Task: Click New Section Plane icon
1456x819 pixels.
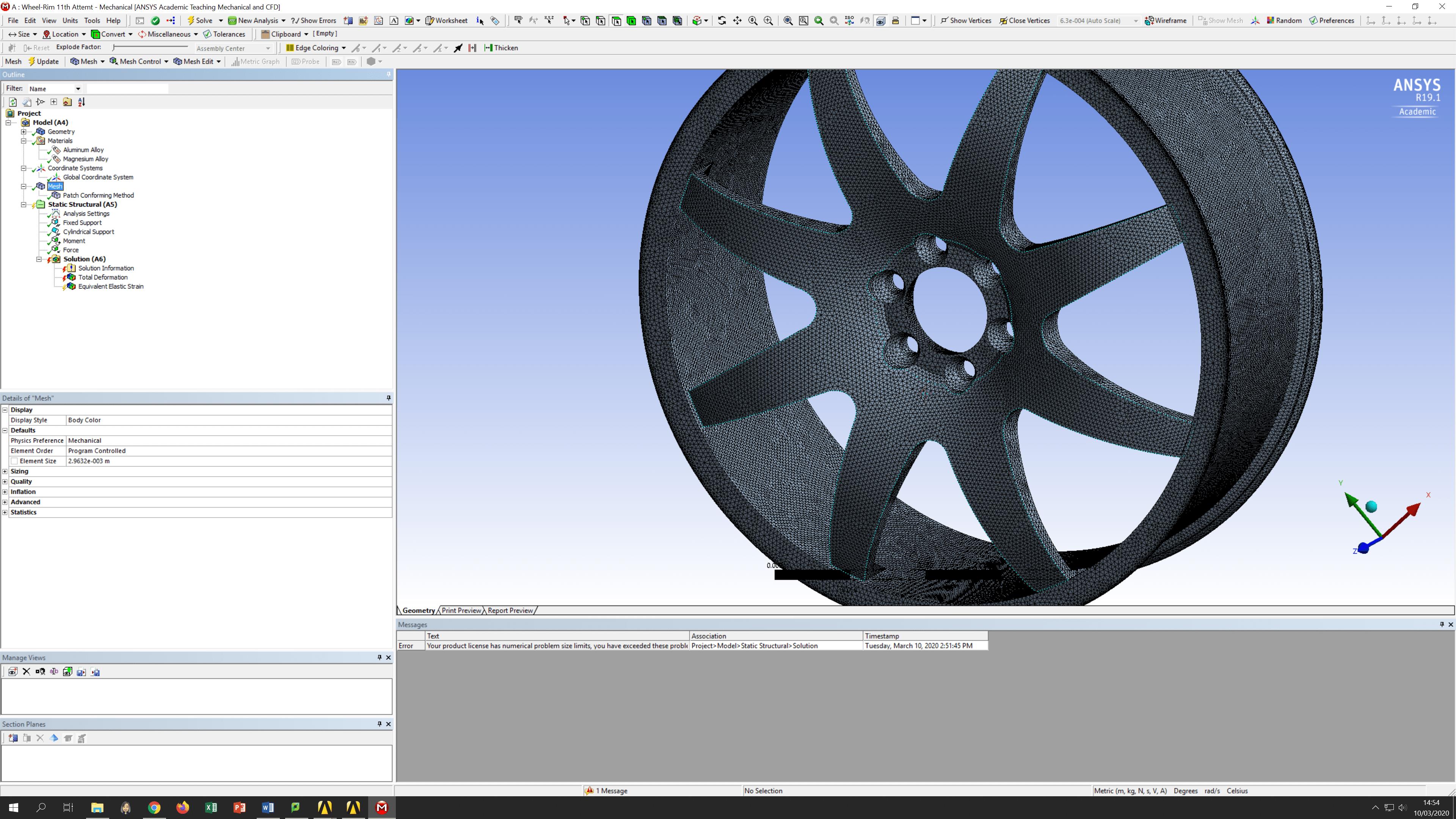Action: 13,737
